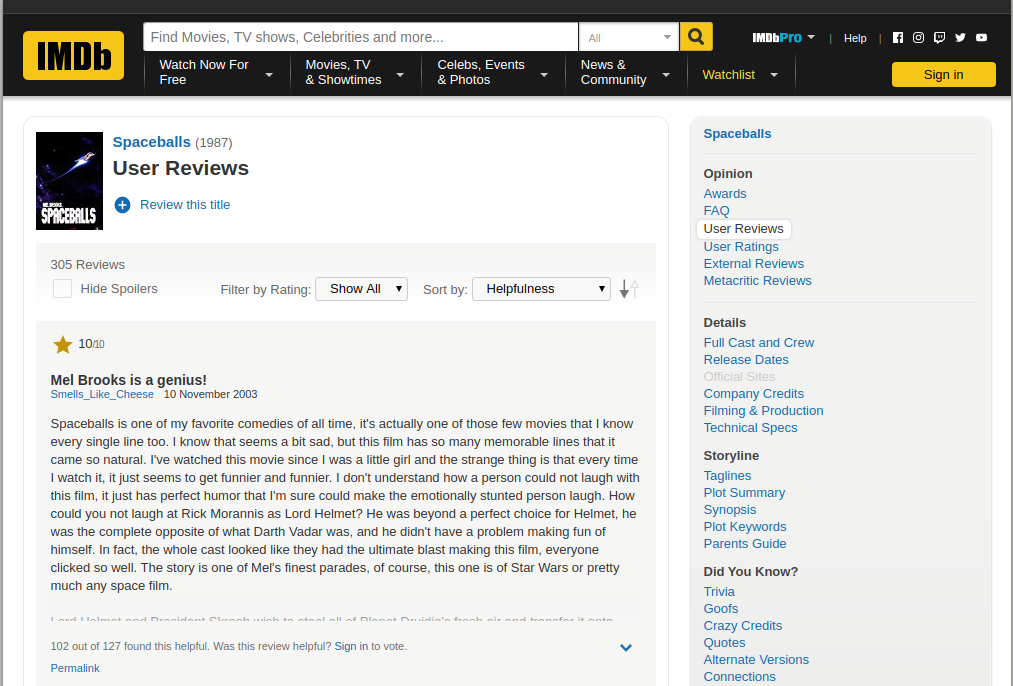Open the Sort by Helpfulness dropdown
Screen dimensions: 1013x686
coord(541,289)
